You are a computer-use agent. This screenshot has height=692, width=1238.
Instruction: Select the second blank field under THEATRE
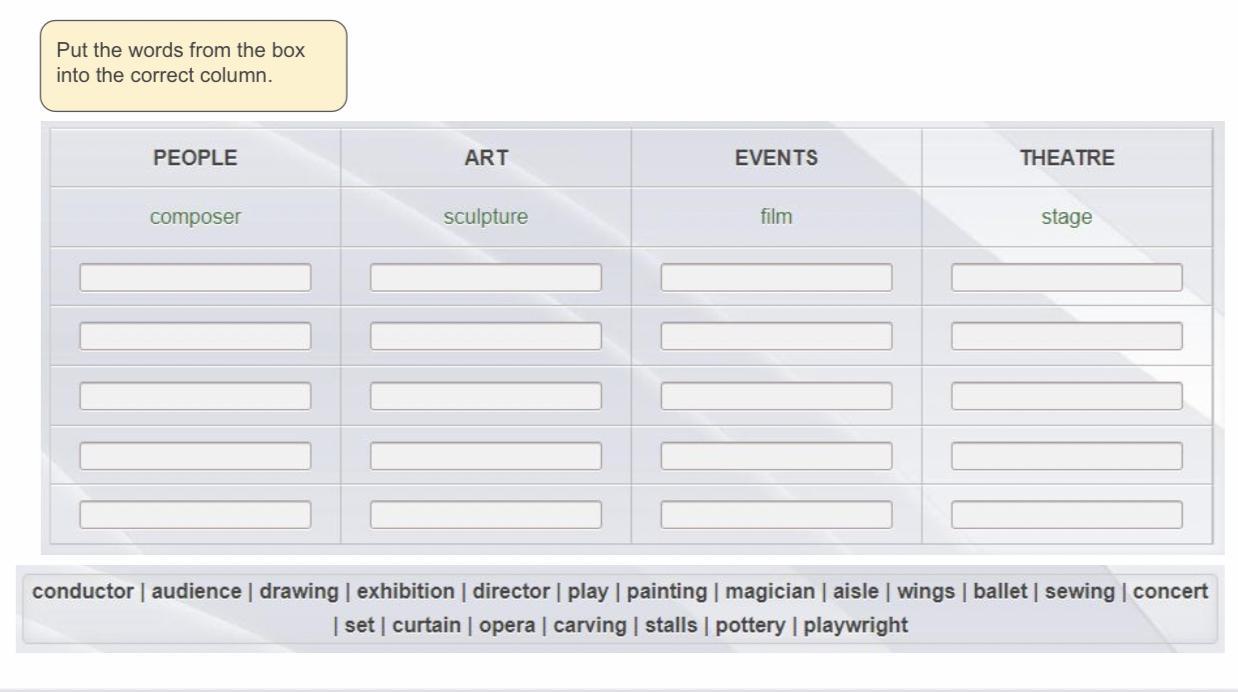(1067, 336)
